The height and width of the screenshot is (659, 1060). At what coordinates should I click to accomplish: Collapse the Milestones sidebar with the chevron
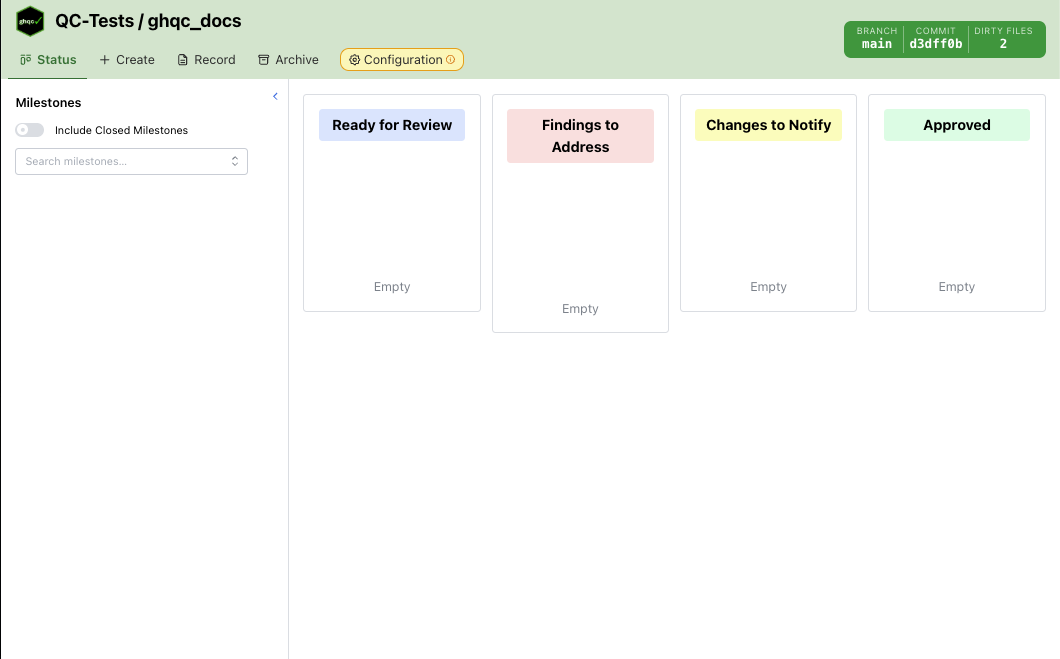pos(275,96)
